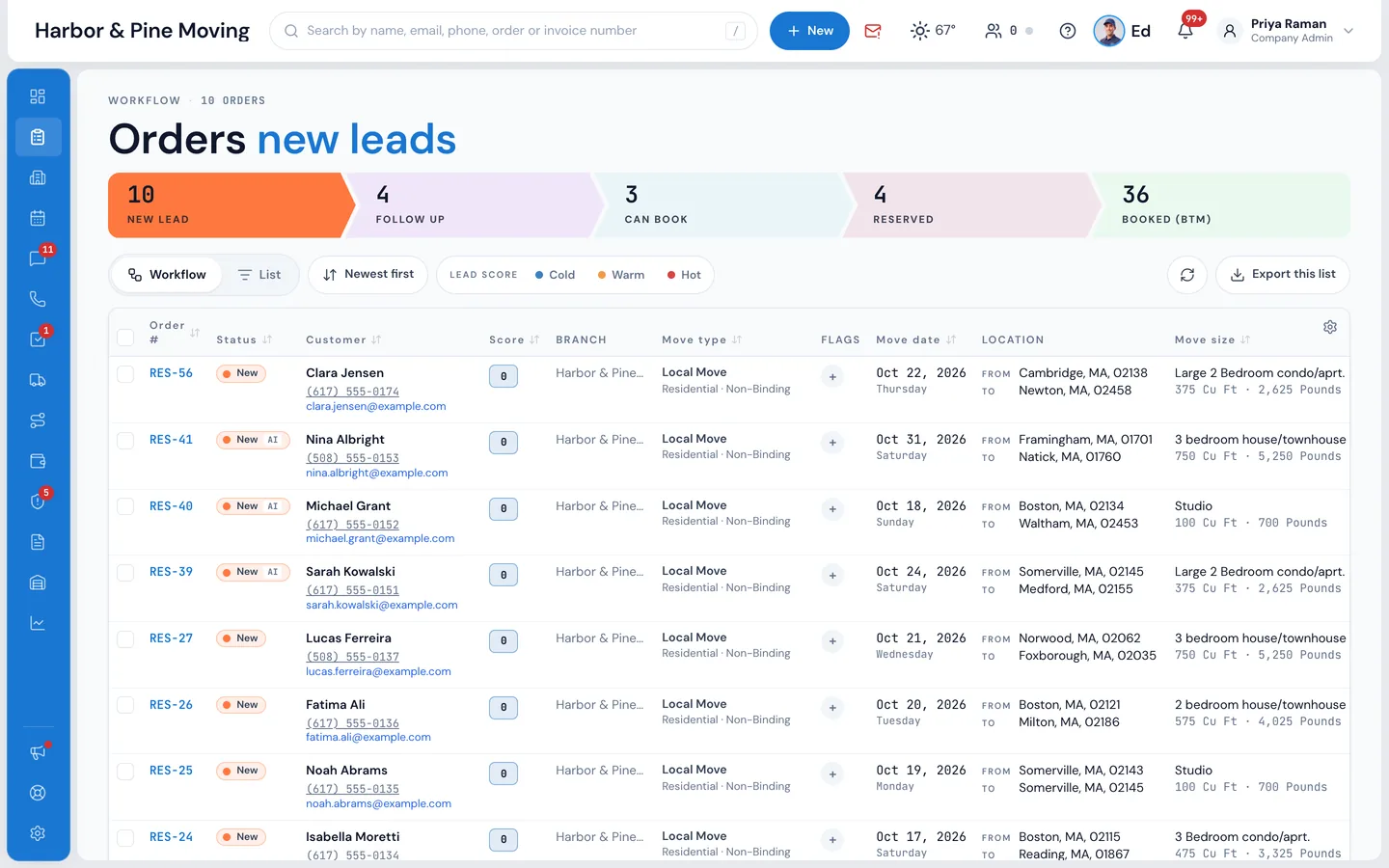Open the lifebuoy support icon in sidebar

[38, 793]
